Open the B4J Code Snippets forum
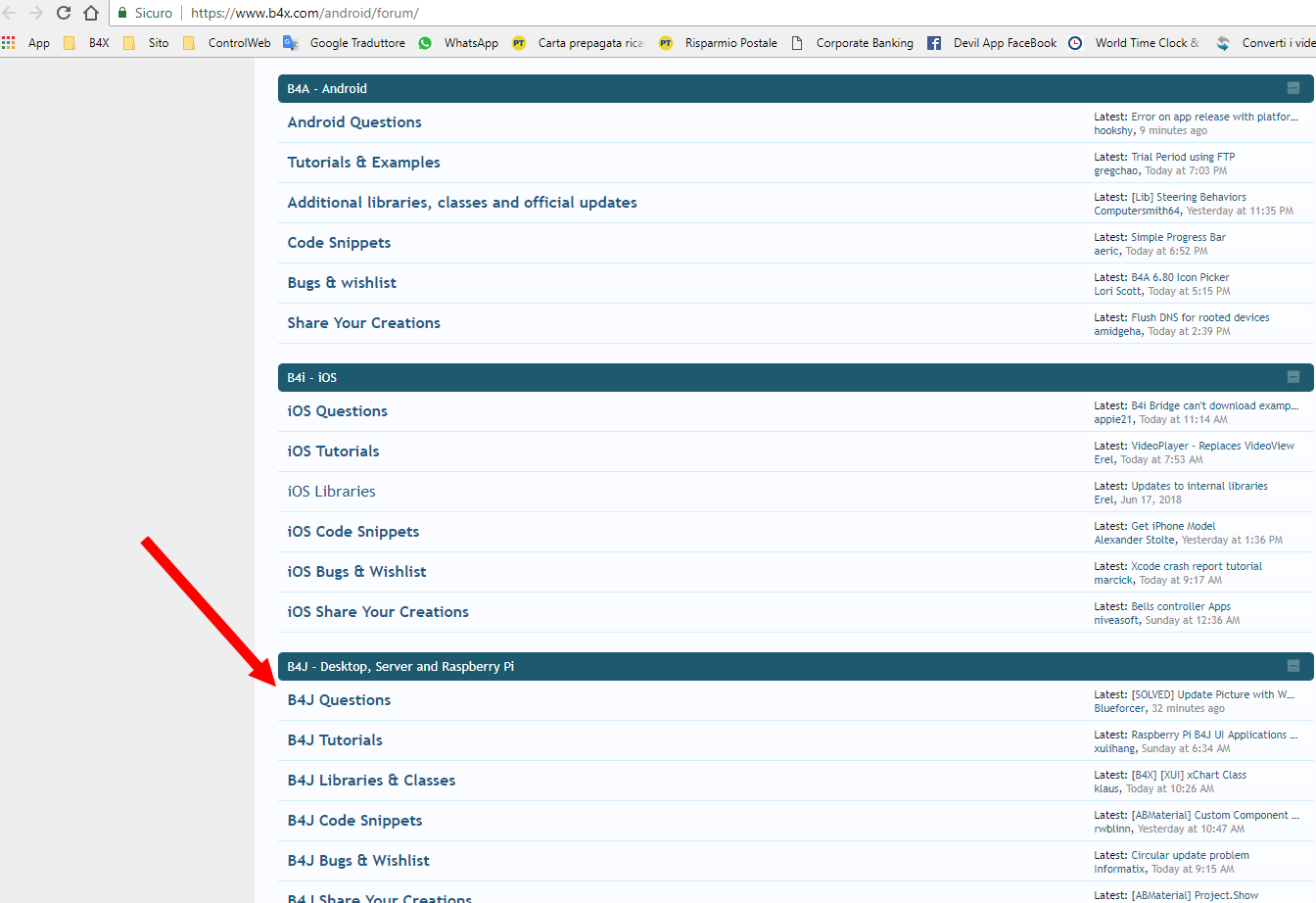This screenshot has width=1316, height=903. [354, 821]
